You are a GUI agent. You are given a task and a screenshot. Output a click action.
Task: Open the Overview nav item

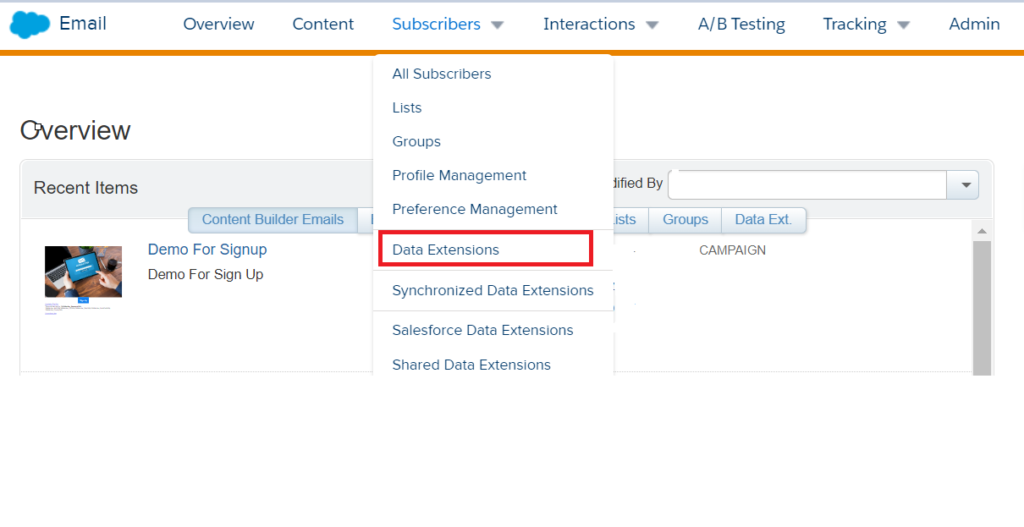pyautogui.click(x=218, y=24)
